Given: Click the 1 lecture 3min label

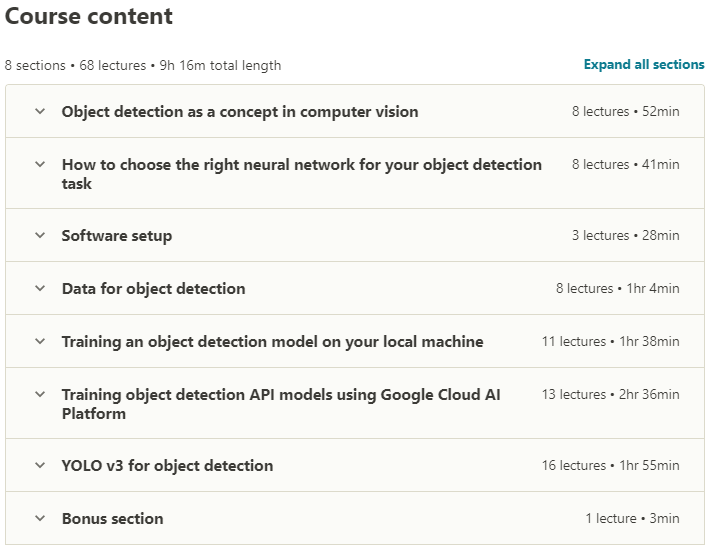Looking at the screenshot, I should tap(632, 519).
